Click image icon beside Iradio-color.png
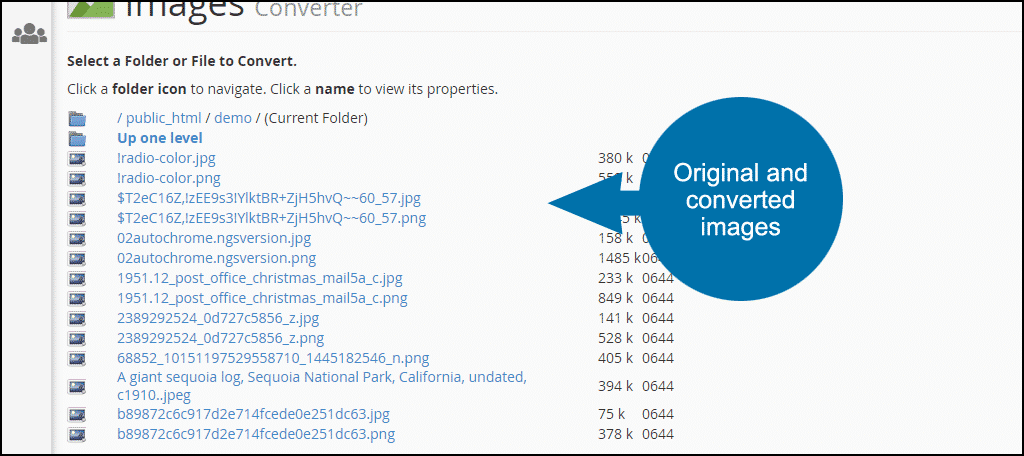 point(77,178)
